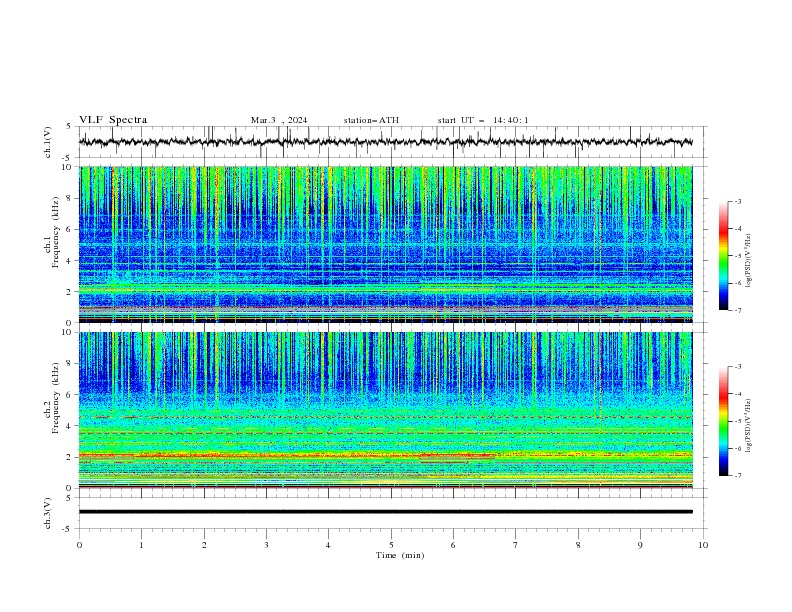Click the log(PSD) label beside ch.2 colorbar

(x=749, y=425)
